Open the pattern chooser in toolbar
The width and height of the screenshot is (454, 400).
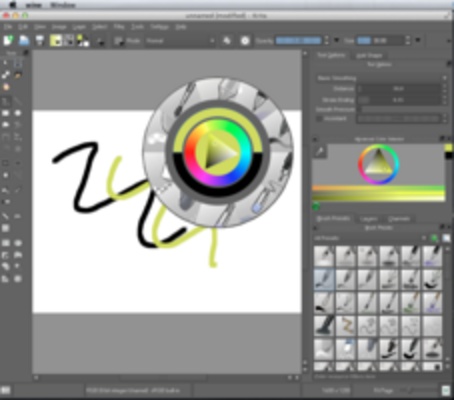click(x=69, y=41)
